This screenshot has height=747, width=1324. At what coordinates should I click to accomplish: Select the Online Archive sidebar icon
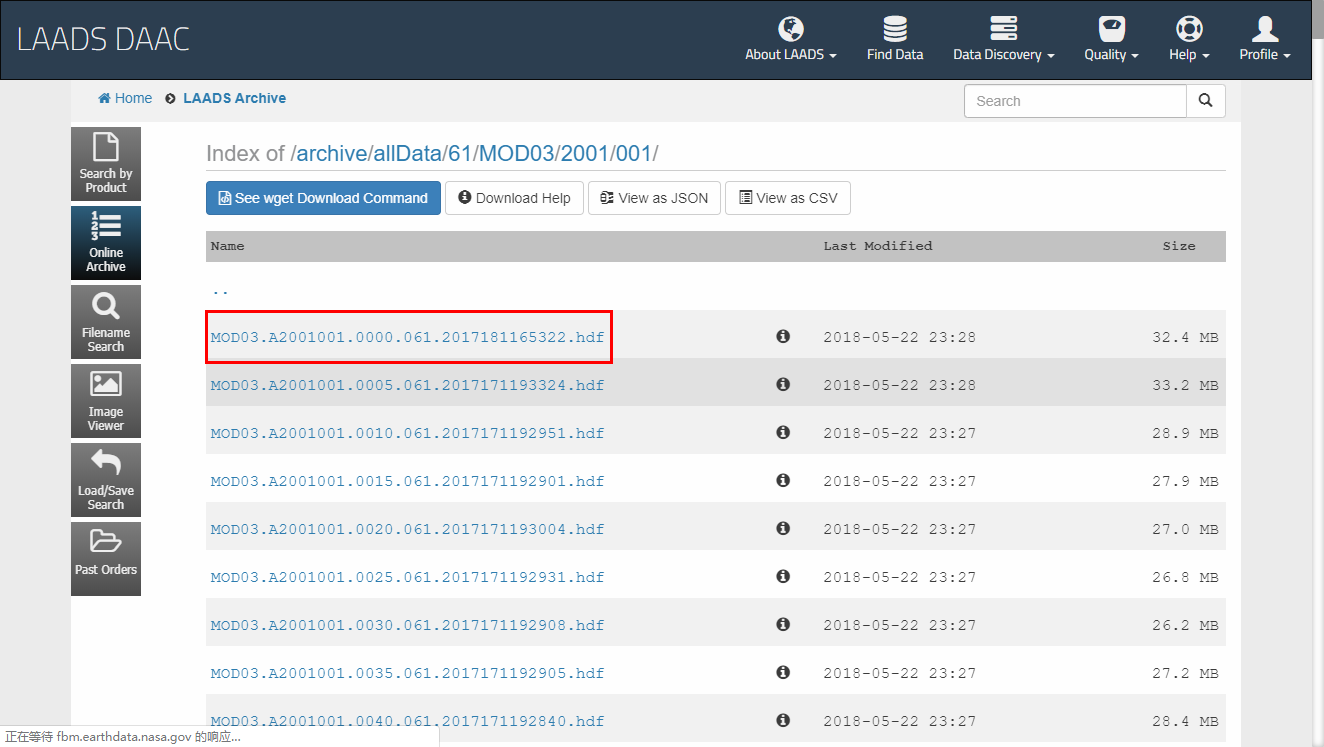coord(106,243)
